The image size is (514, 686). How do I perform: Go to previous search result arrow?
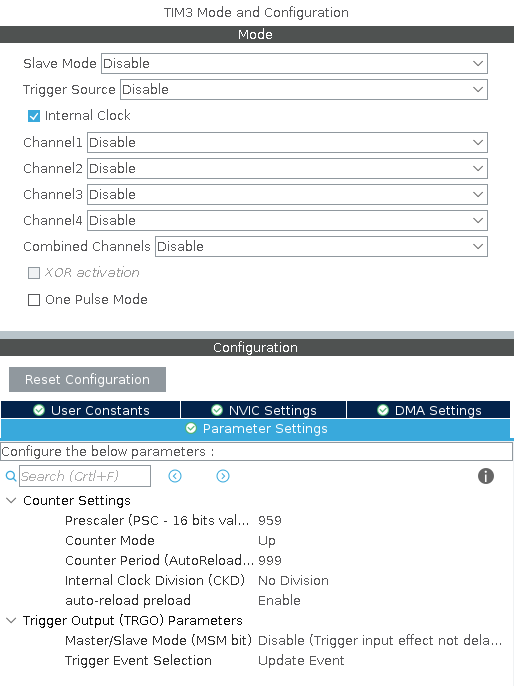click(x=175, y=476)
